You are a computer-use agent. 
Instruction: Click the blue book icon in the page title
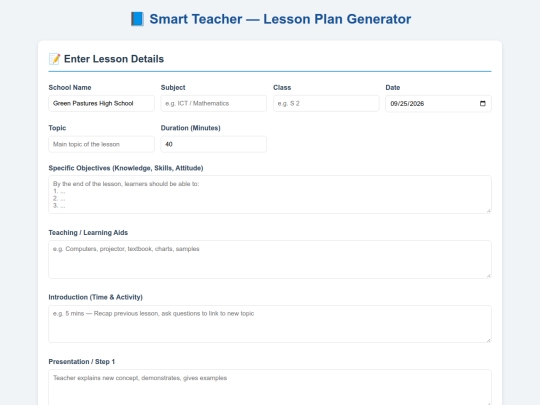click(x=137, y=19)
